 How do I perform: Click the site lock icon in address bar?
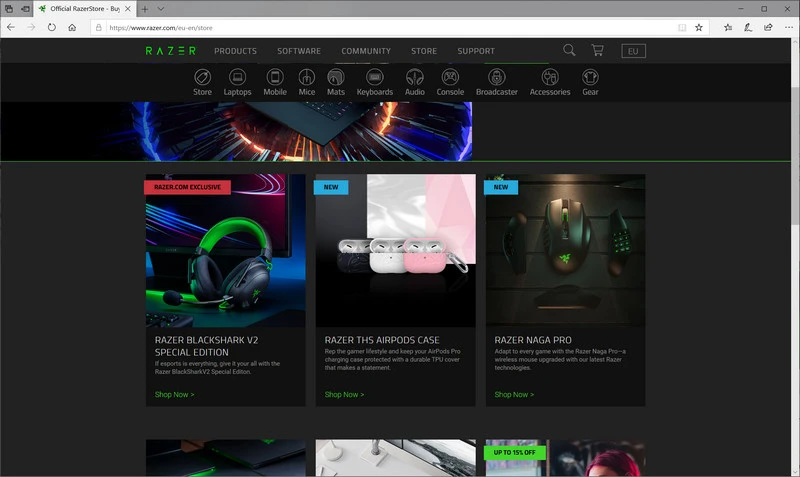coord(99,28)
